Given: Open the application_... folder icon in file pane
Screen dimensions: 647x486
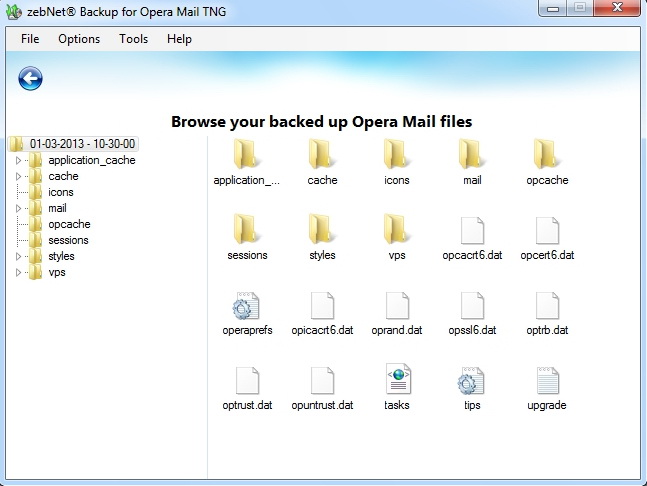Looking at the screenshot, I should 247,154.
